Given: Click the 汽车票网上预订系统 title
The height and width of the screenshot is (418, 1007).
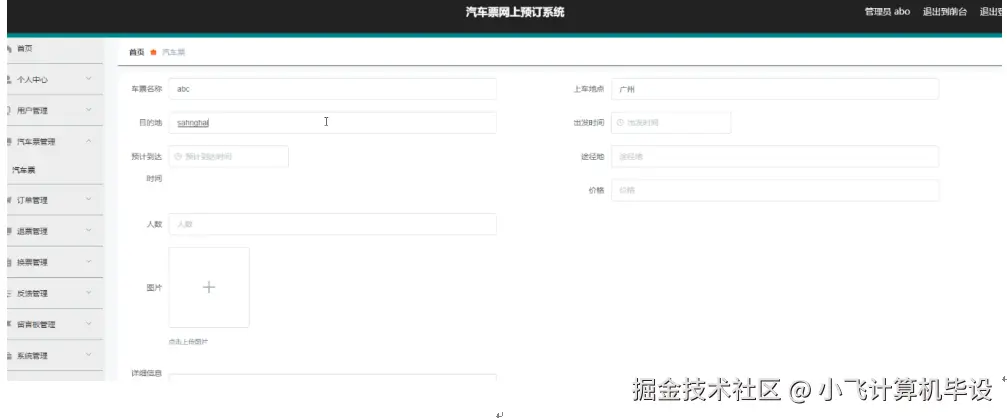Looking at the screenshot, I should (x=515, y=12).
